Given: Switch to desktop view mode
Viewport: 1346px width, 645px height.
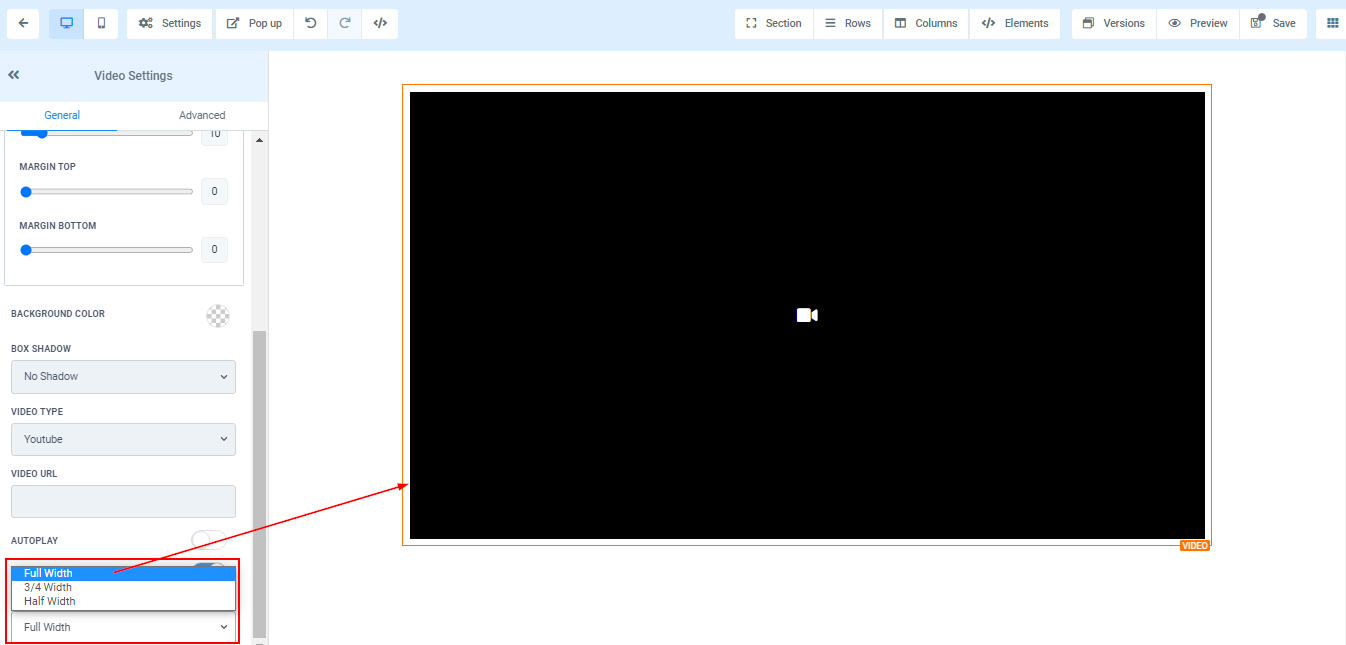Looking at the screenshot, I should [x=66, y=24].
